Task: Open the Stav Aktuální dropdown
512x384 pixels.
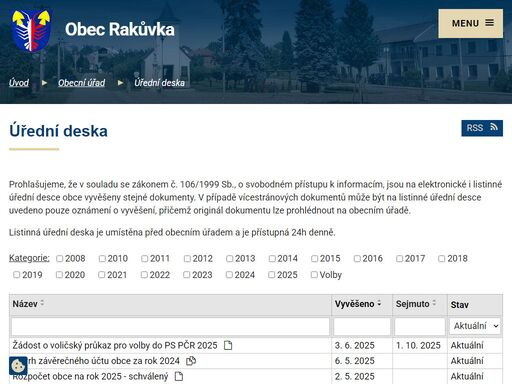Action: point(476,326)
